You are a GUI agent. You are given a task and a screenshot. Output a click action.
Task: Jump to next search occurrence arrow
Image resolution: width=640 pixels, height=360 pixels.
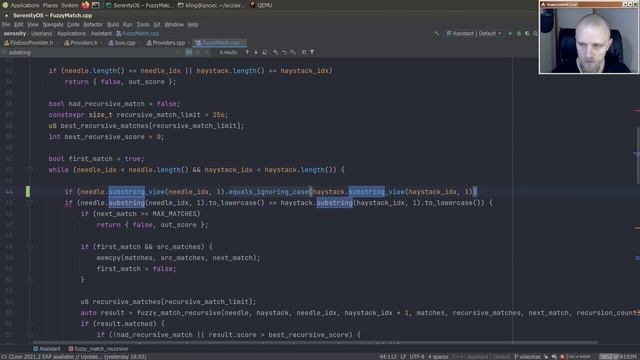(x=256, y=52)
